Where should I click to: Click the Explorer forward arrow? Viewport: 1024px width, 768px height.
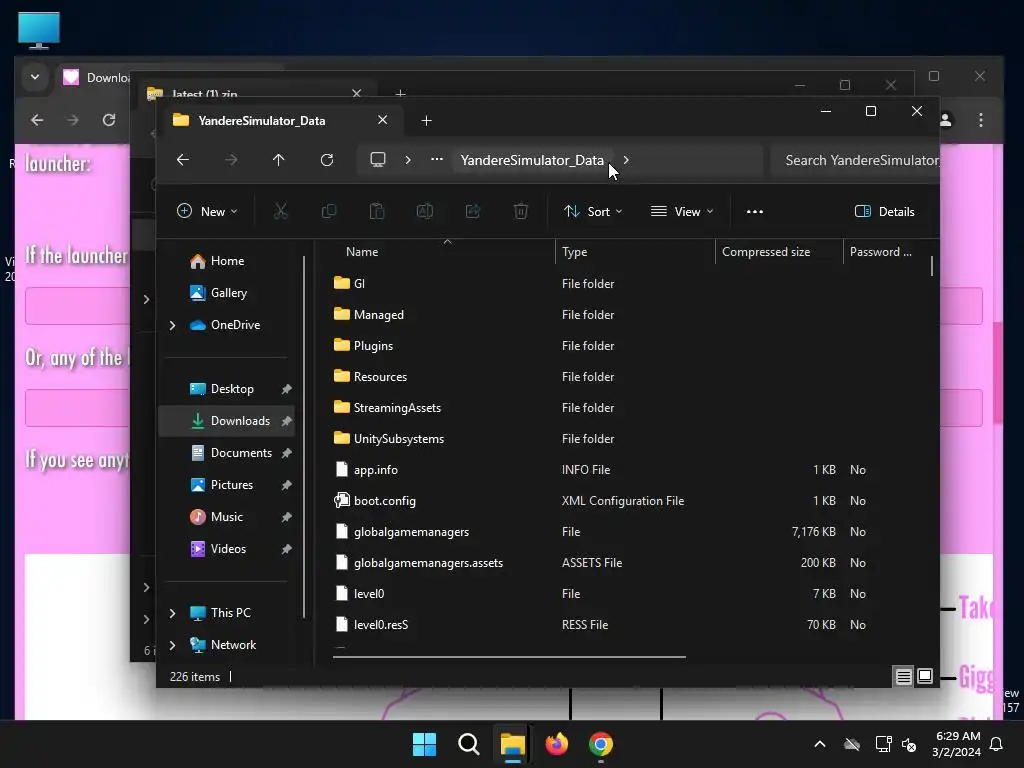click(x=231, y=160)
